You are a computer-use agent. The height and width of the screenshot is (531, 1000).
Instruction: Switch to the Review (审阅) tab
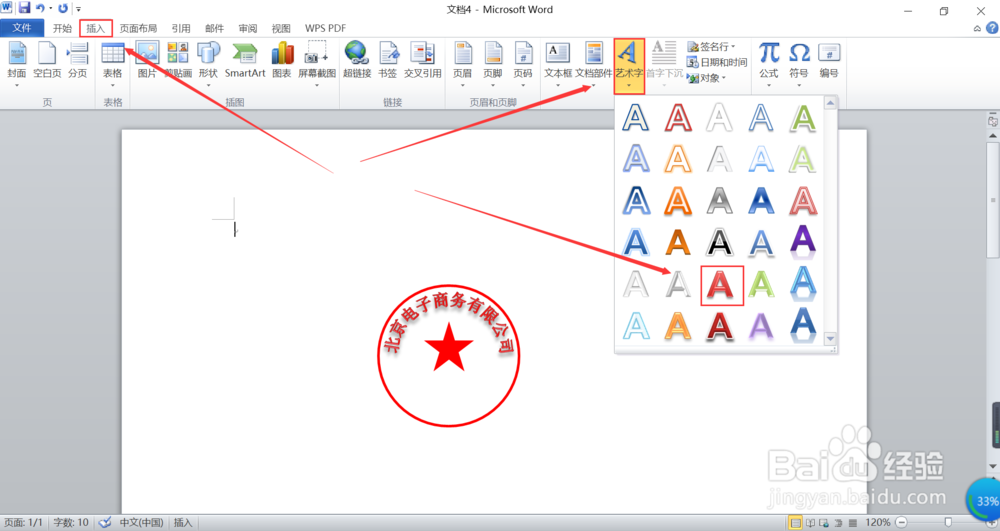pos(248,28)
